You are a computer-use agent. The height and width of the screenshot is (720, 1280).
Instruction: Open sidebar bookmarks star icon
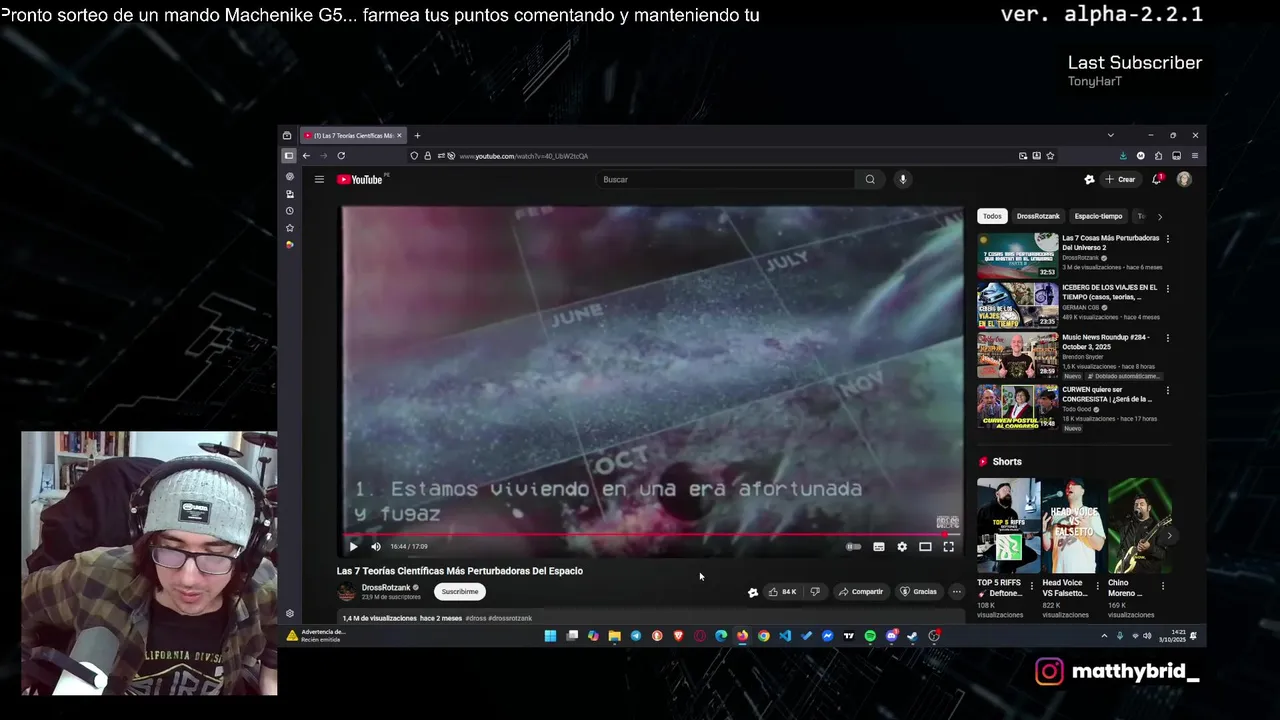coord(290,228)
